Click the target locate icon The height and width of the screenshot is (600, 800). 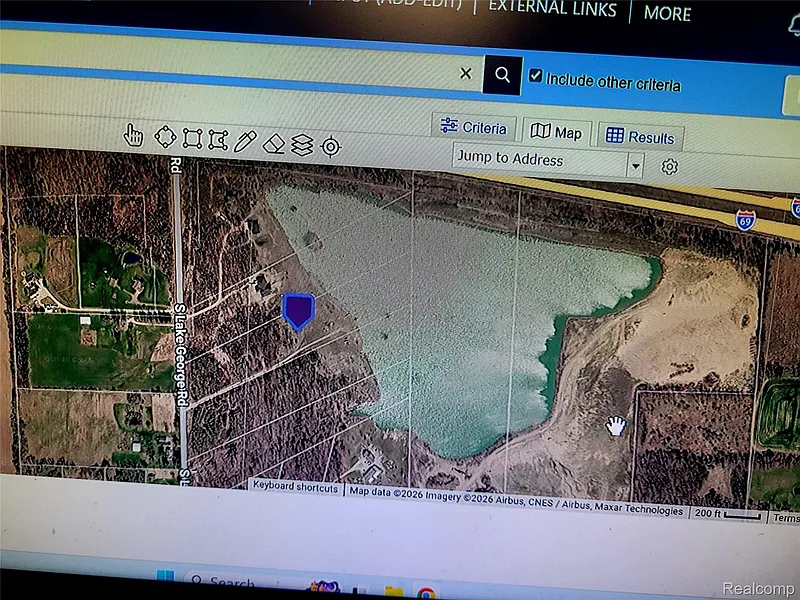(331, 147)
